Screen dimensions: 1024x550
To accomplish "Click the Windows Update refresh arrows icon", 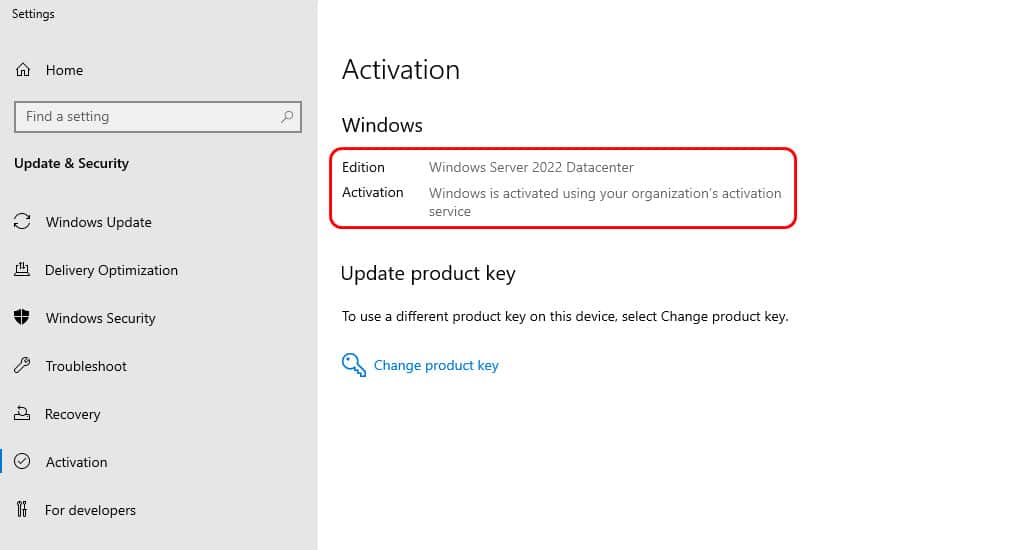I will [22, 221].
